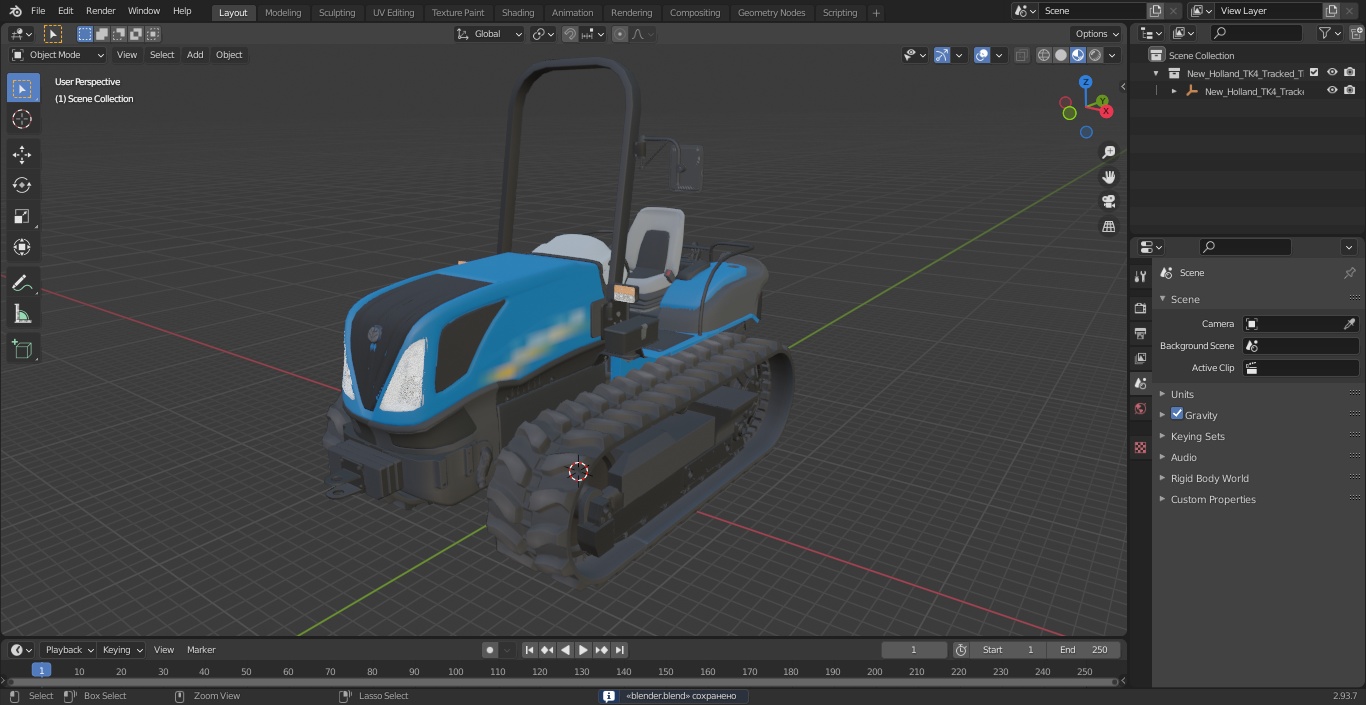This screenshot has width=1366, height=705.
Task: Switch perspective/orthographic grid icon
Action: pyautogui.click(x=1108, y=227)
